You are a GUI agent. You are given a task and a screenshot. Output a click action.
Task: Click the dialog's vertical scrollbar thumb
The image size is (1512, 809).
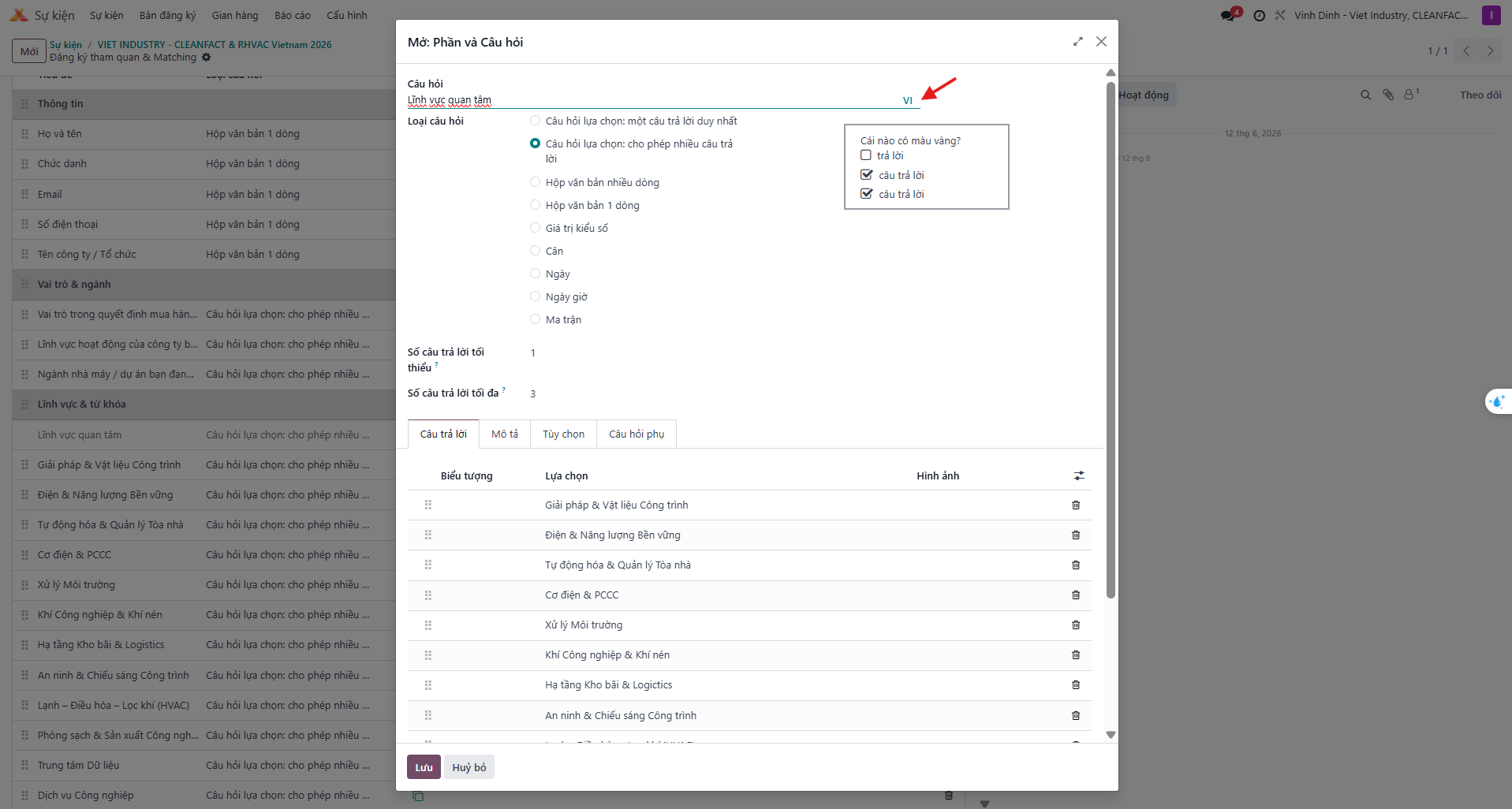tap(1111, 339)
